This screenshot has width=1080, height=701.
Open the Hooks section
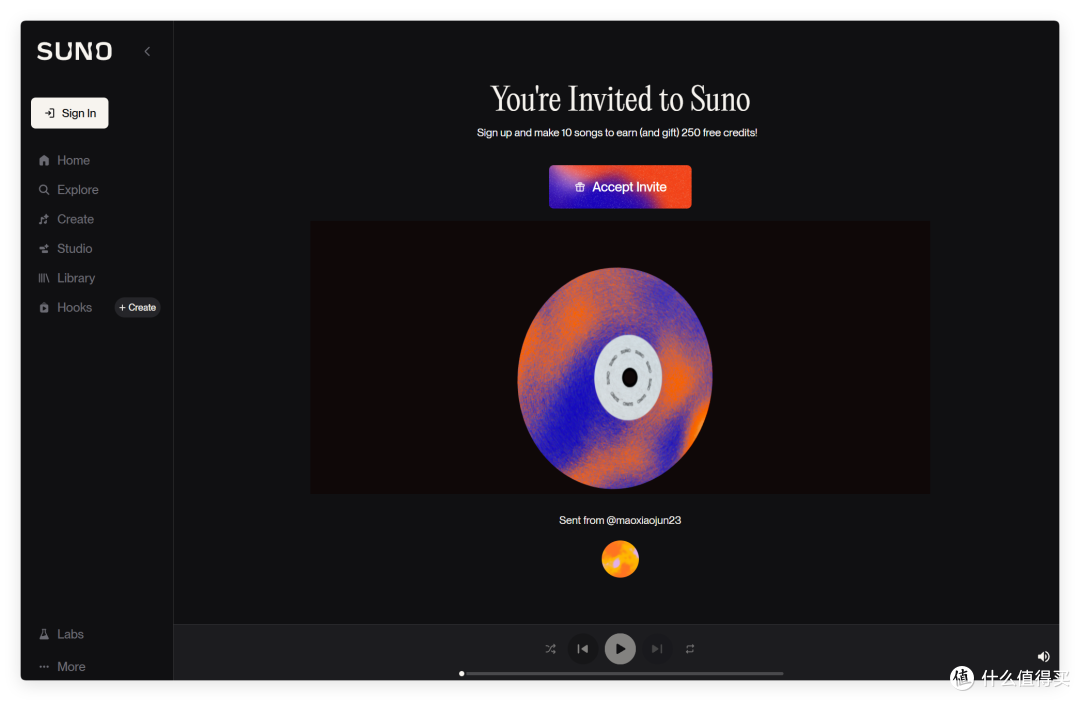[x=74, y=308]
